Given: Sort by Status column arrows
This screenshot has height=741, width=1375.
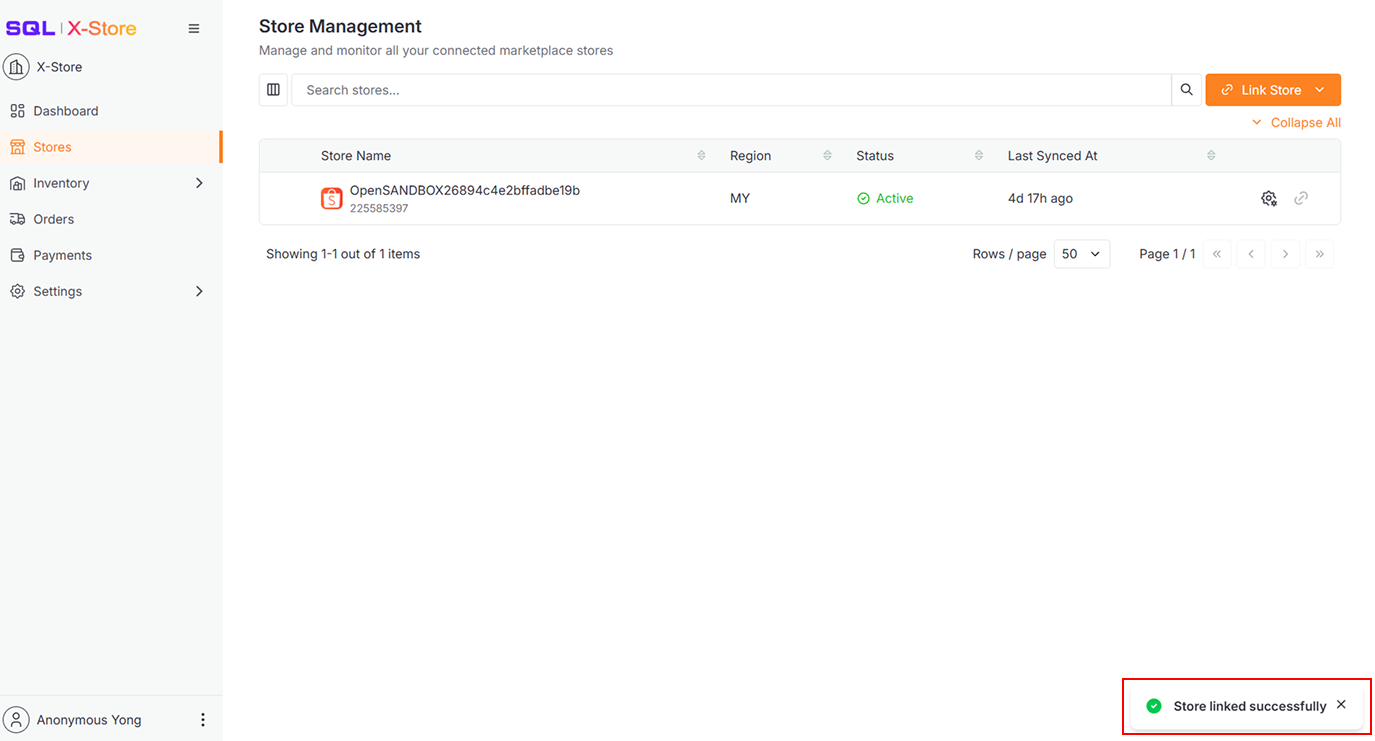Looking at the screenshot, I should [x=979, y=156].
